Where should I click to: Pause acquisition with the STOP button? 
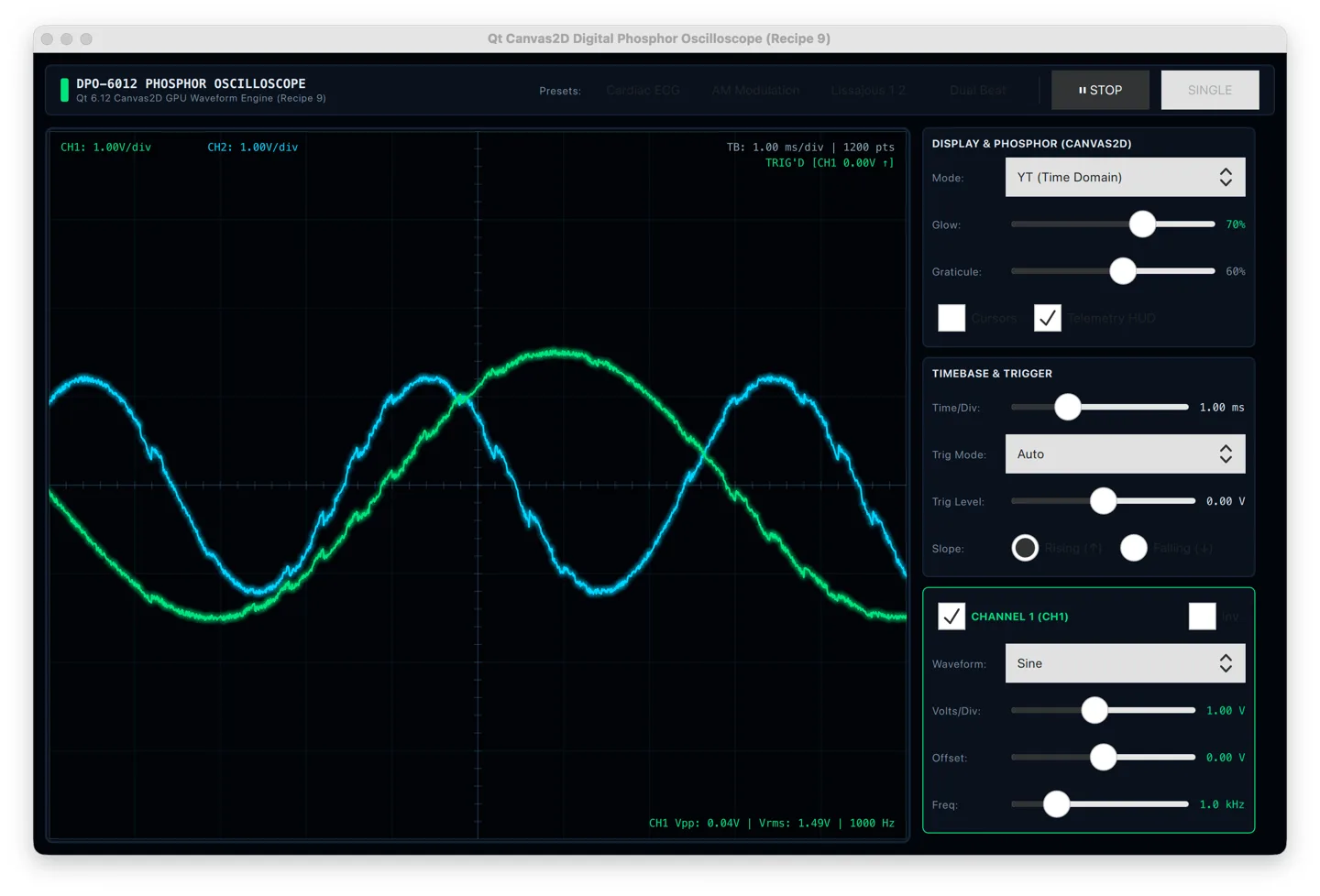click(1100, 90)
